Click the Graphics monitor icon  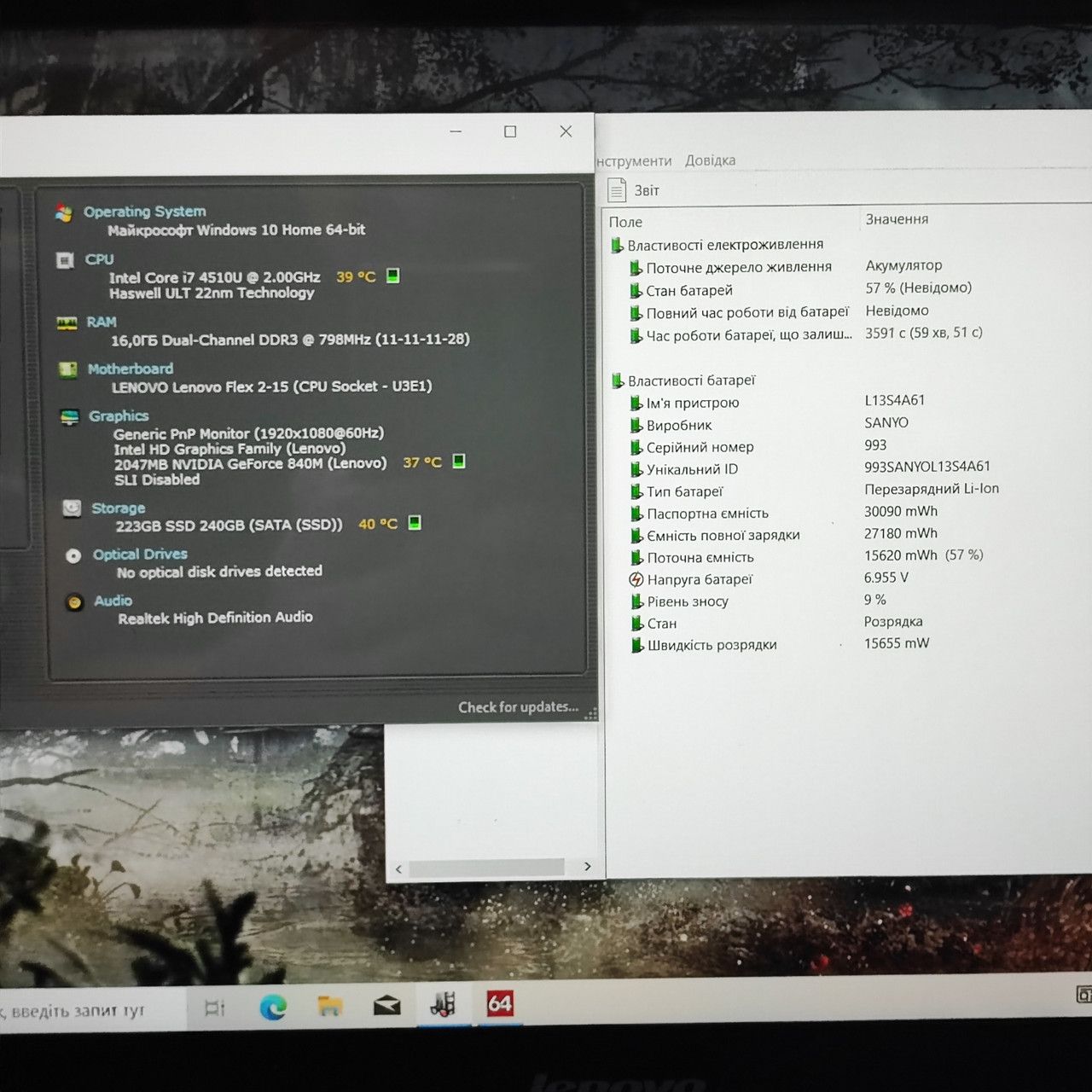click(69, 417)
